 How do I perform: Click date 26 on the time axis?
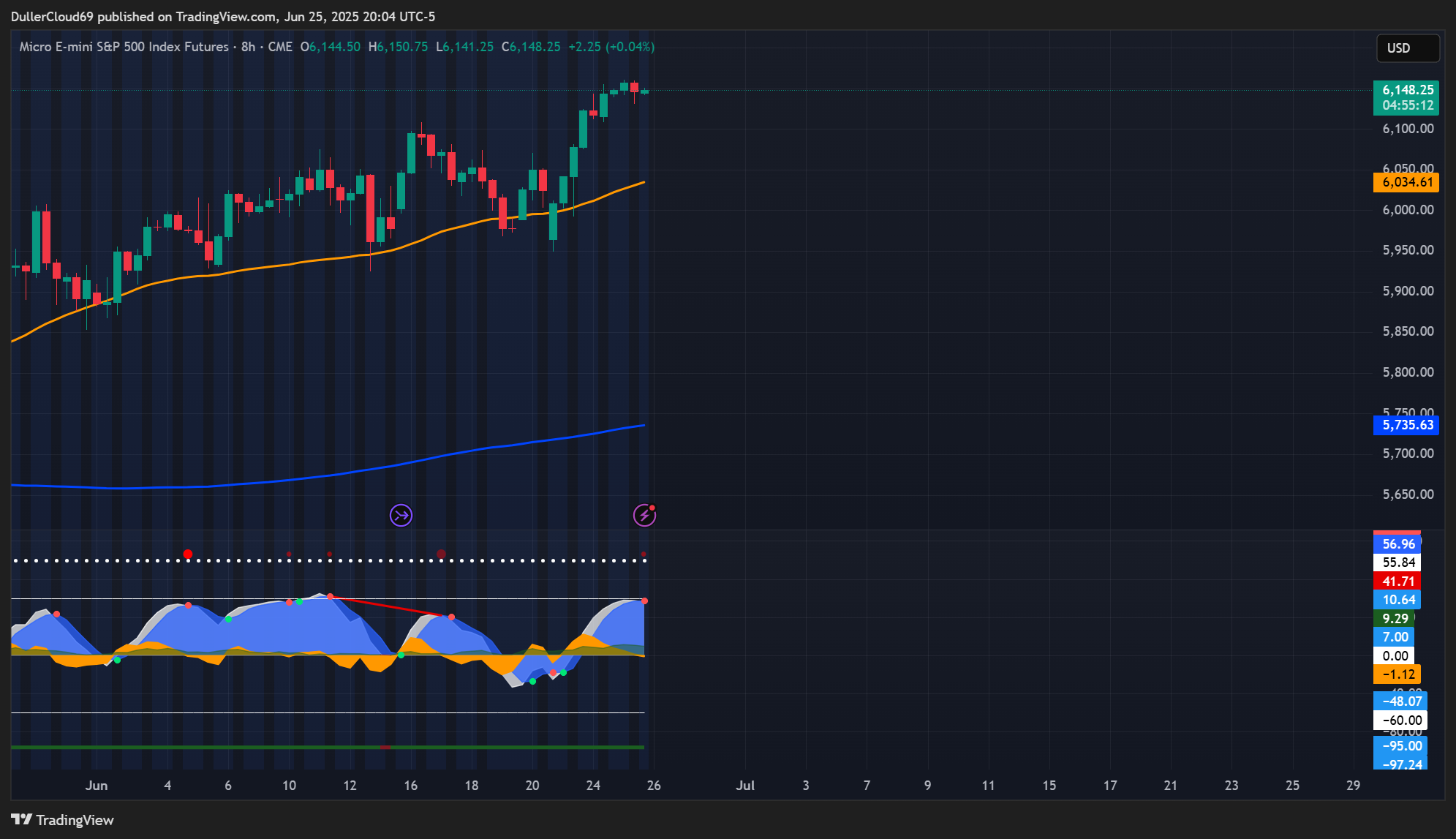tap(654, 786)
